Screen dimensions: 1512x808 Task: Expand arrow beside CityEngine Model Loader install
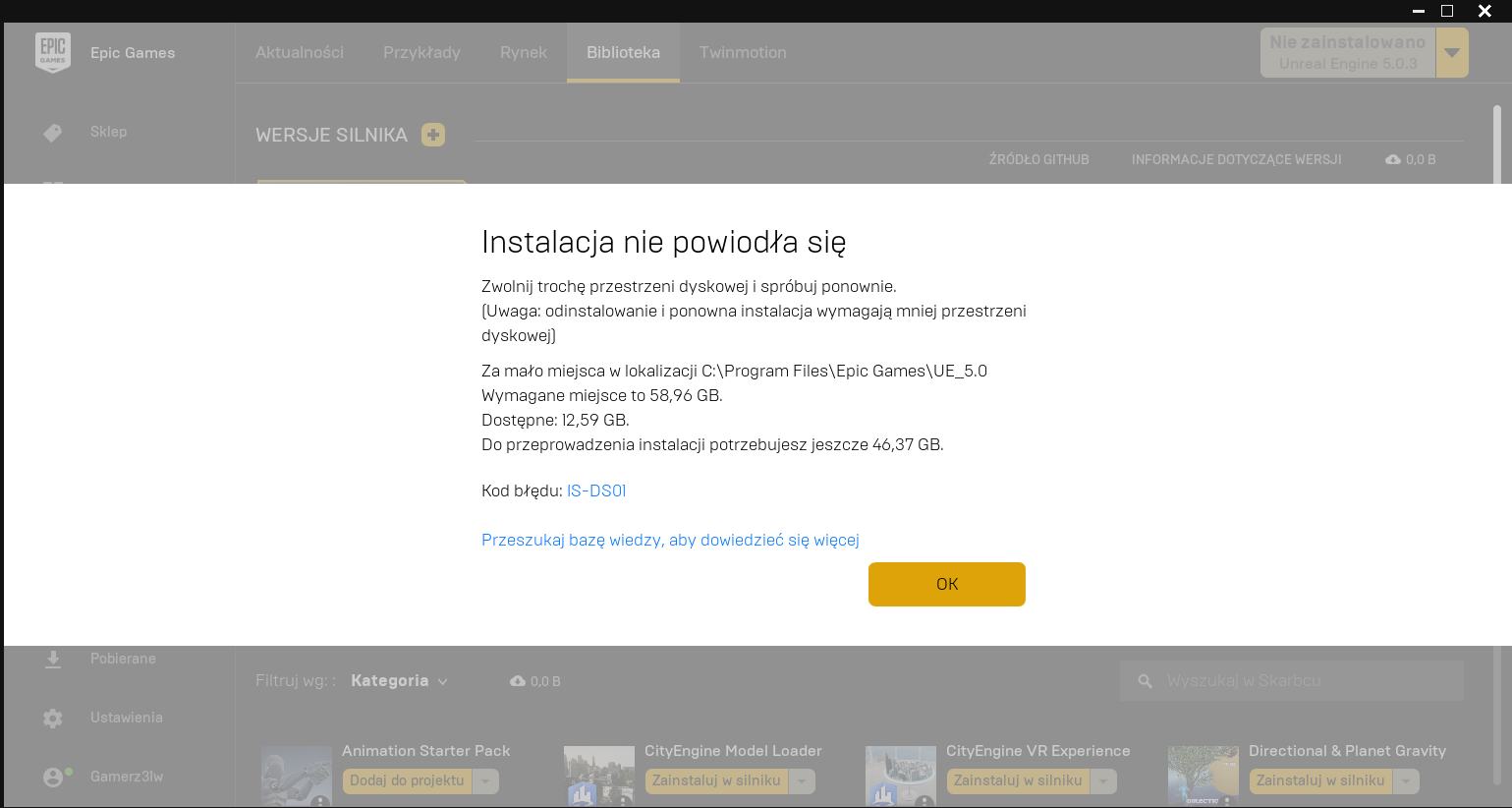803,780
